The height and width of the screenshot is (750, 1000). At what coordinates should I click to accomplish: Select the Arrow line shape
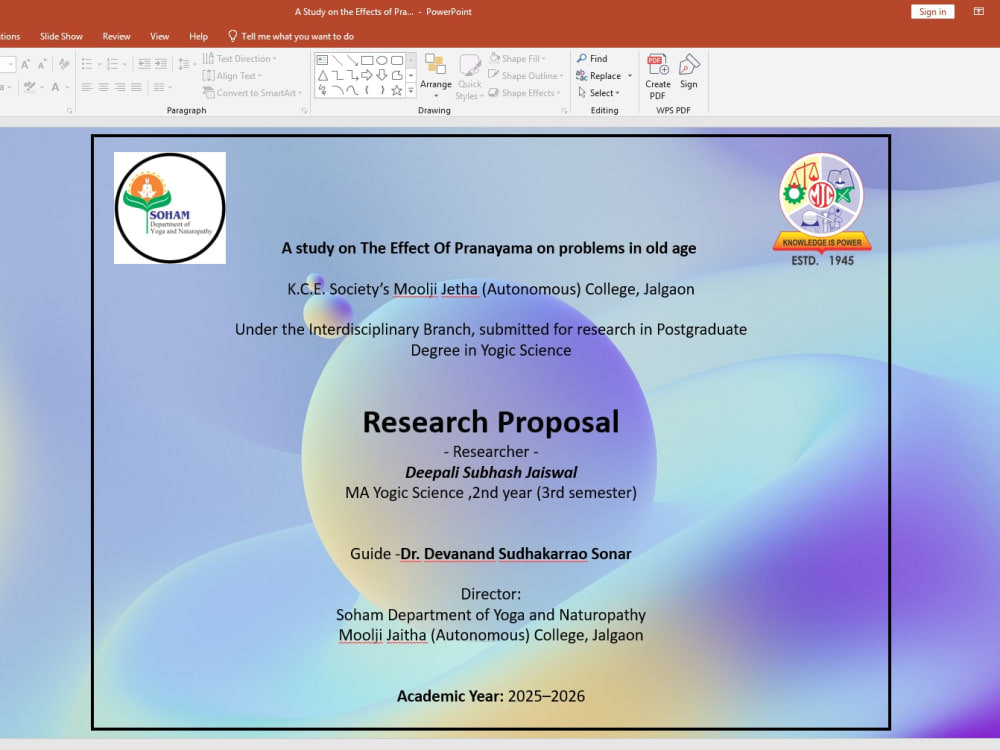pyautogui.click(x=352, y=60)
